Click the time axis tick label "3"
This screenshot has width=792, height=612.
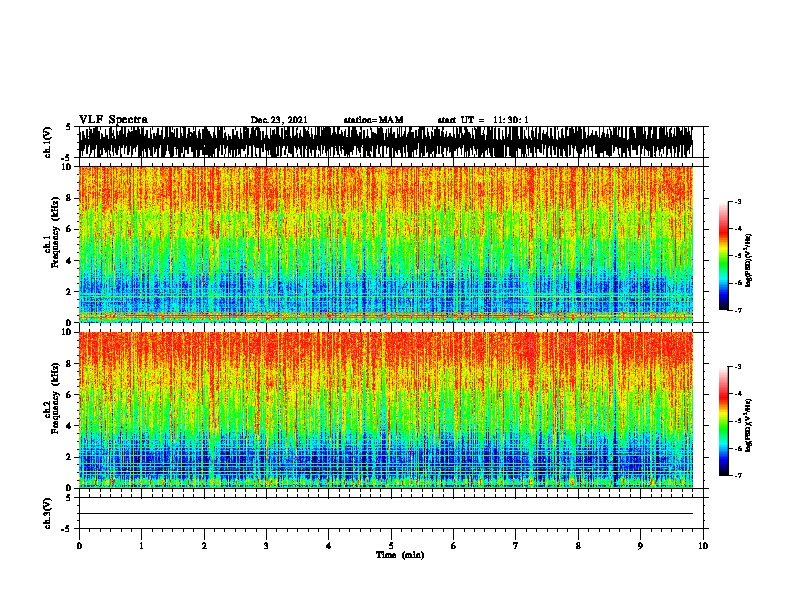click(x=266, y=546)
